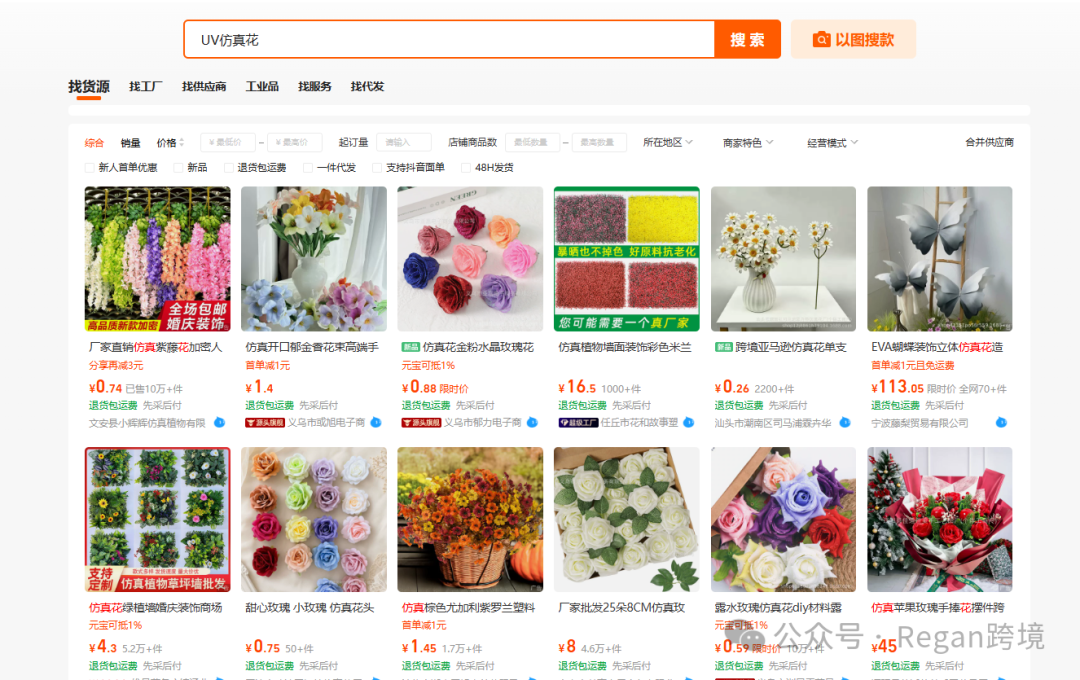Screen dimensions: 1080x680
Task: Open the tulip bouquet product thumbnail
Action: [x=314, y=259]
